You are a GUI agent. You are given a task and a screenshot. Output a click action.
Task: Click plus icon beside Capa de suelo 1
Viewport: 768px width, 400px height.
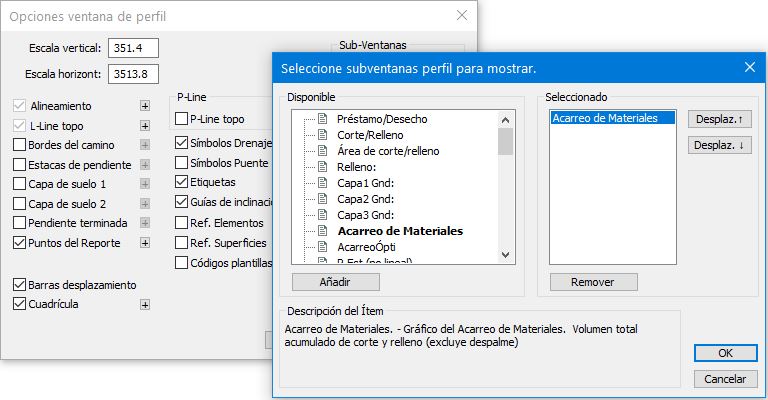pos(144,184)
